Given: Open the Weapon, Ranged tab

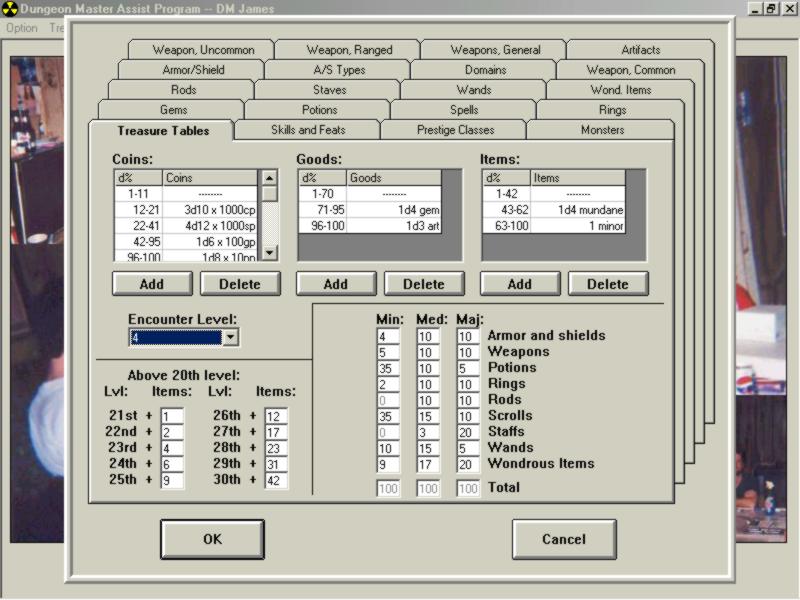Looking at the screenshot, I should pyautogui.click(x=349, y=50).
